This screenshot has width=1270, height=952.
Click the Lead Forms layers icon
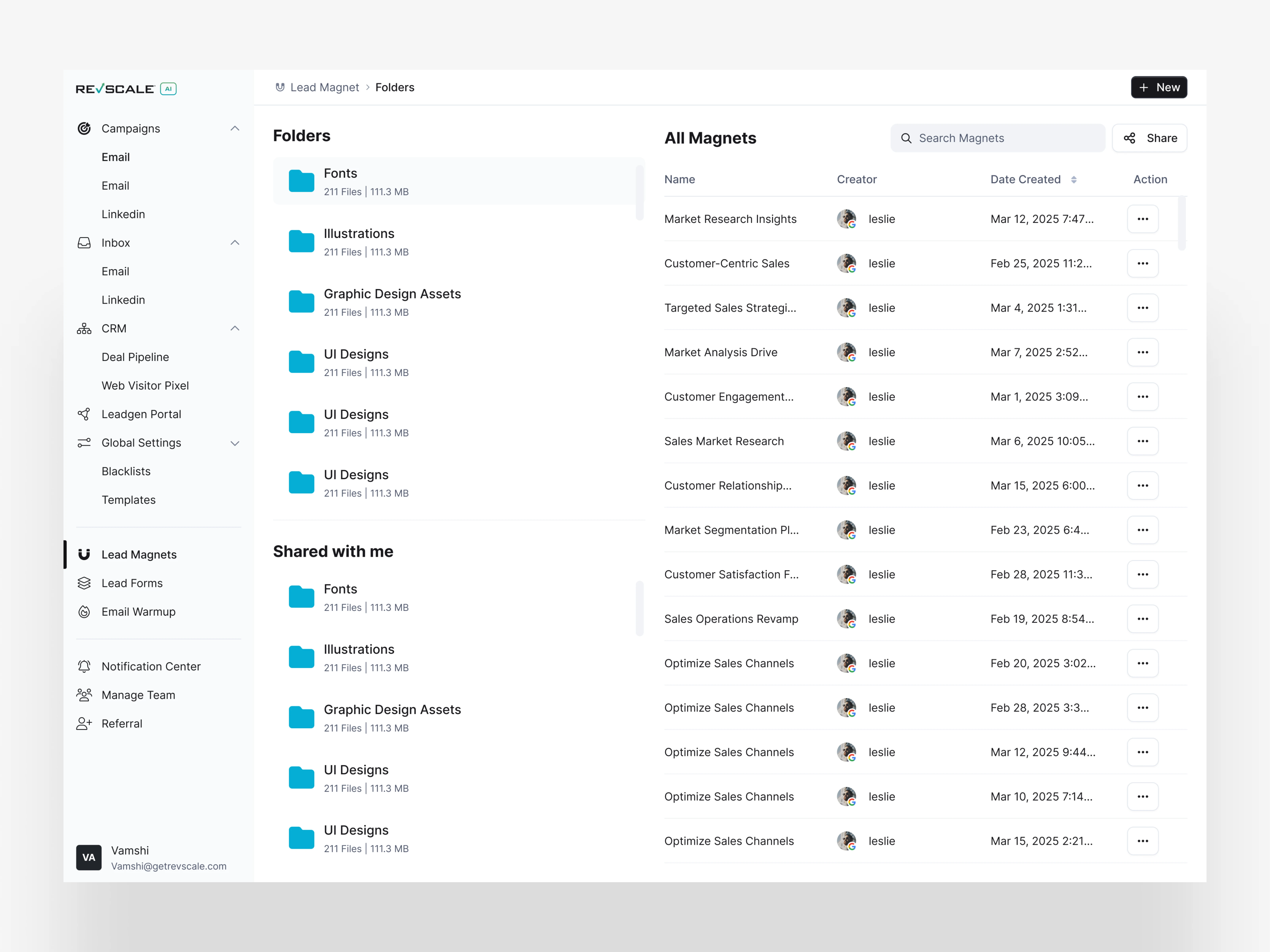click(x=84, y=583)
